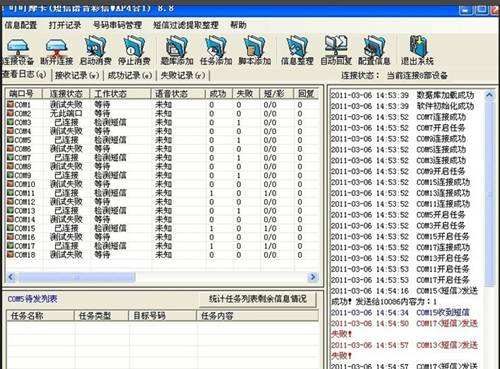Viewport: 500px width, 369px height.
Task: Click the port icon beside COM9
Action: pos(10,175)
